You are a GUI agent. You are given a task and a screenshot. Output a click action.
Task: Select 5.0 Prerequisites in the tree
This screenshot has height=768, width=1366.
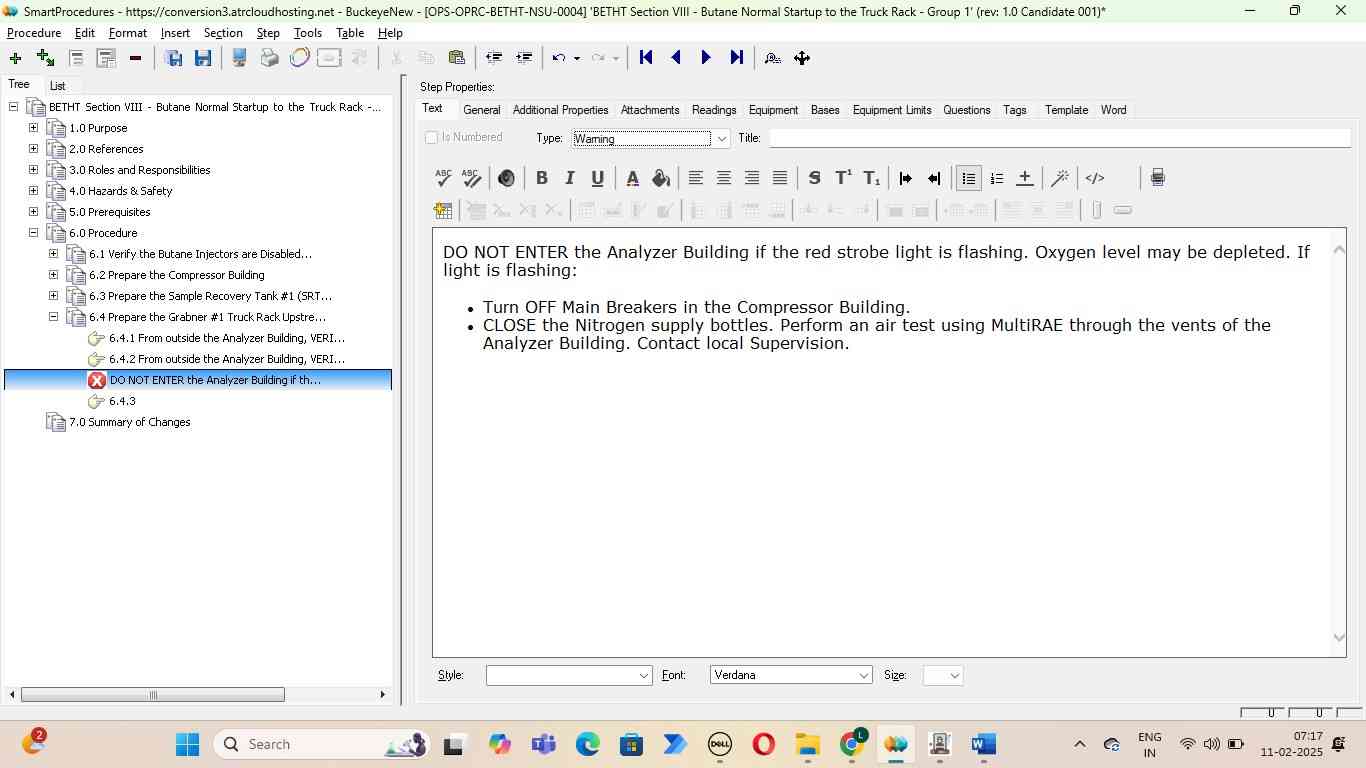110,212
